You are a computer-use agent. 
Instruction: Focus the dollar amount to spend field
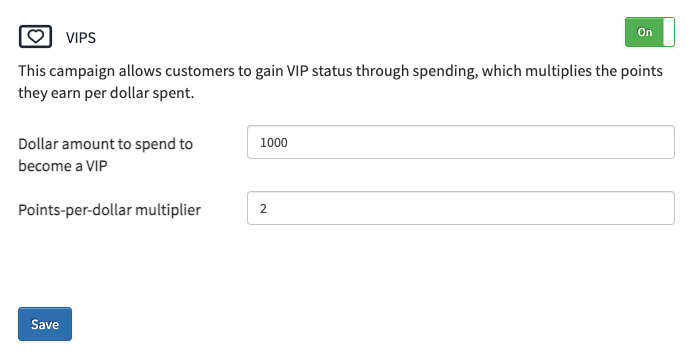click(x=461, y=142)
